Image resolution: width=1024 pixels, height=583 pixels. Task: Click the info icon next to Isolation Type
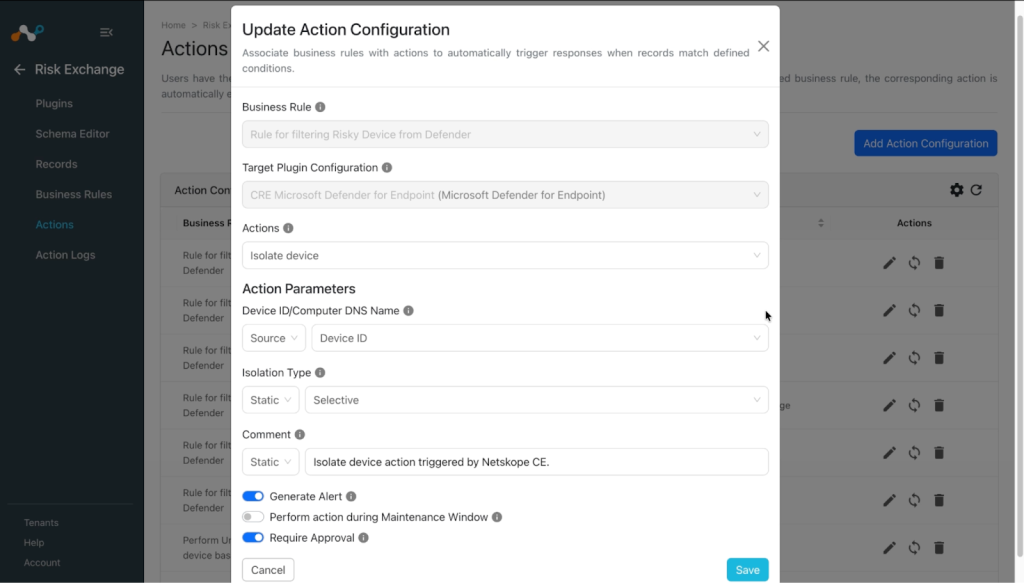coord(320,373)
